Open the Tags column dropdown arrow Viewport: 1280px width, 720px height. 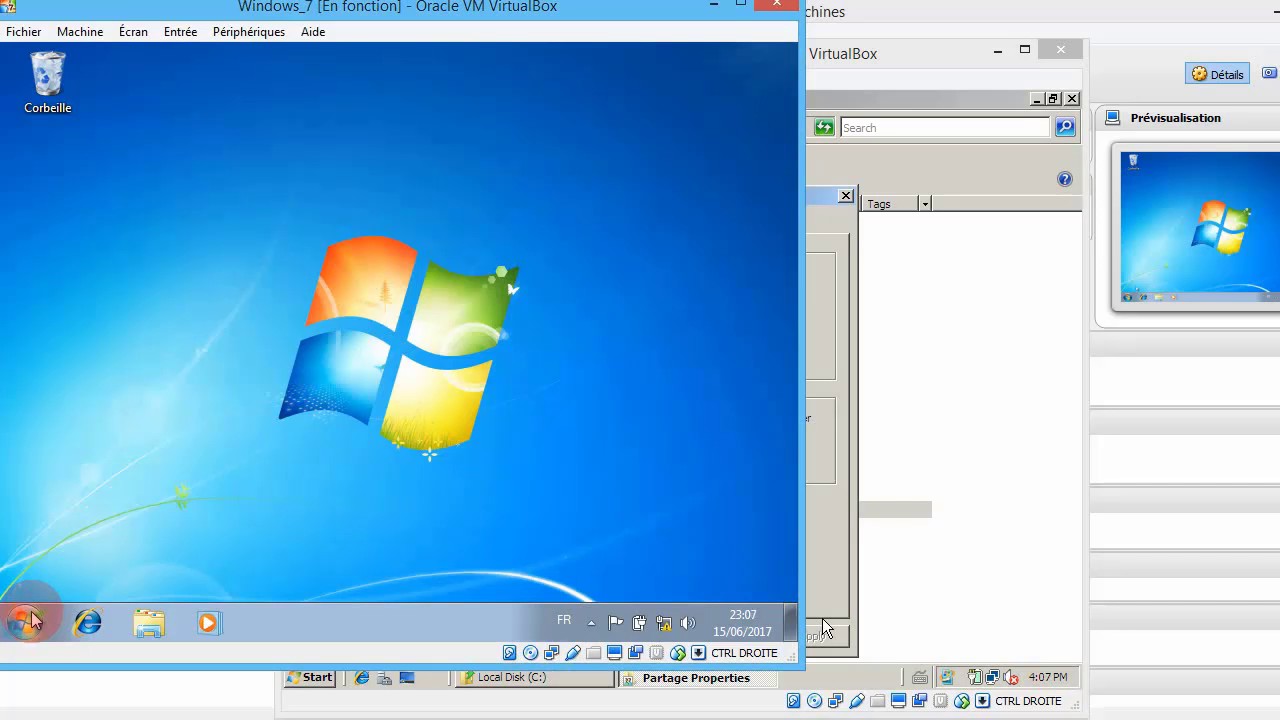(925, 204)
